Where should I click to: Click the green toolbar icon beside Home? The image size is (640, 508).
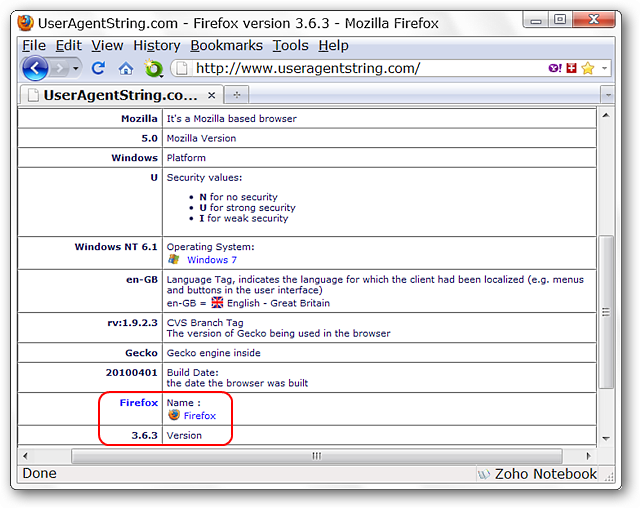tap(153, 68)
